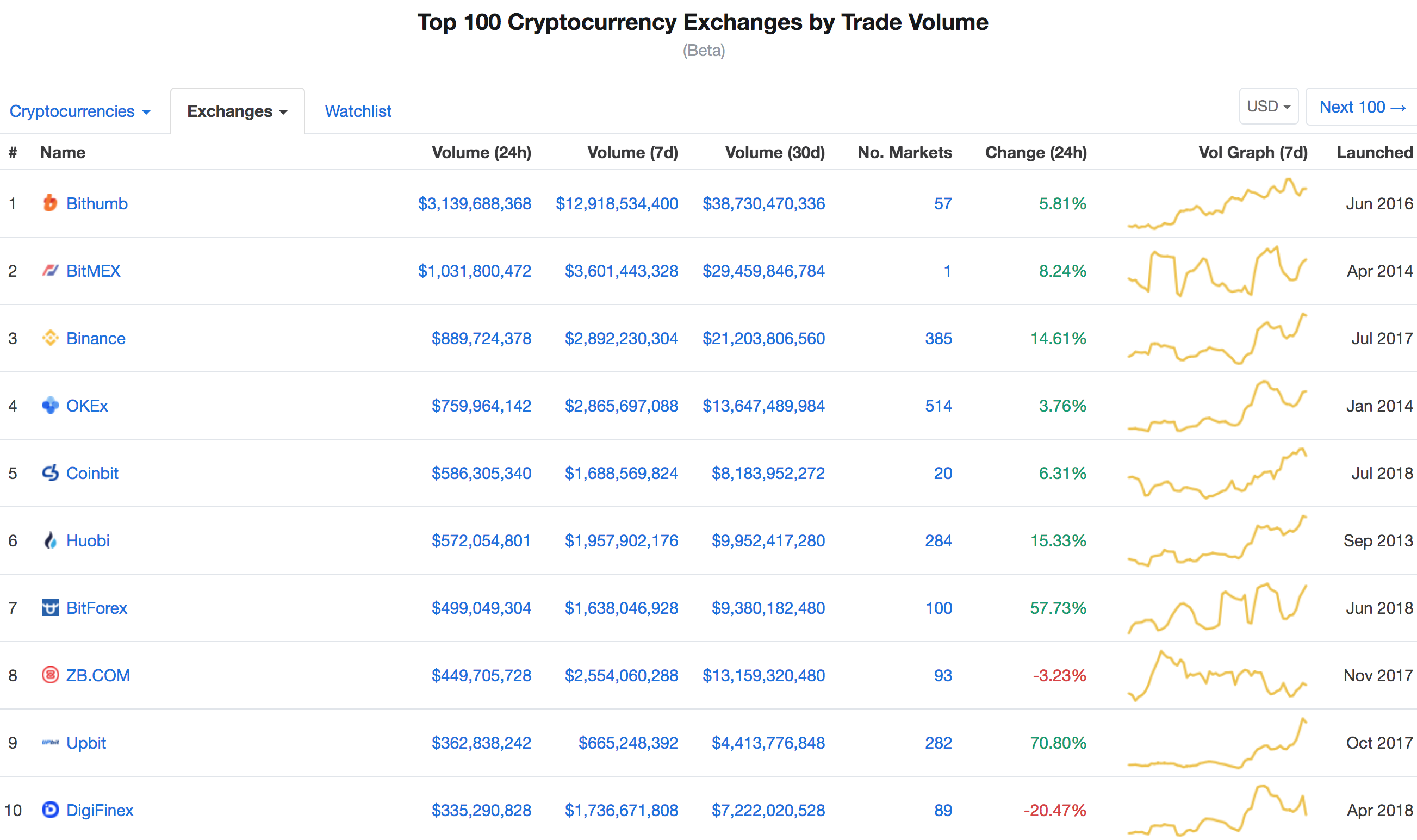Click the BitForex logo icon

pos(51,607)
